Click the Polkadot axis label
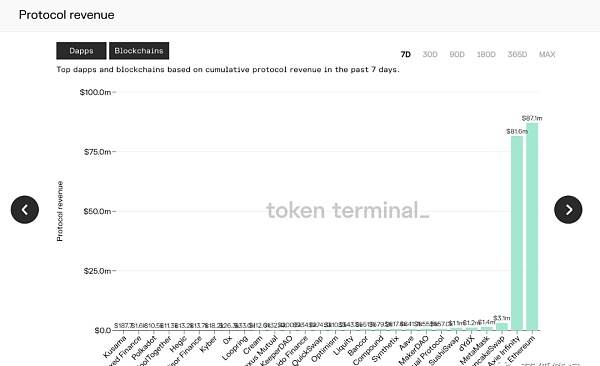600x366 pixels. (x=144, y=347)
